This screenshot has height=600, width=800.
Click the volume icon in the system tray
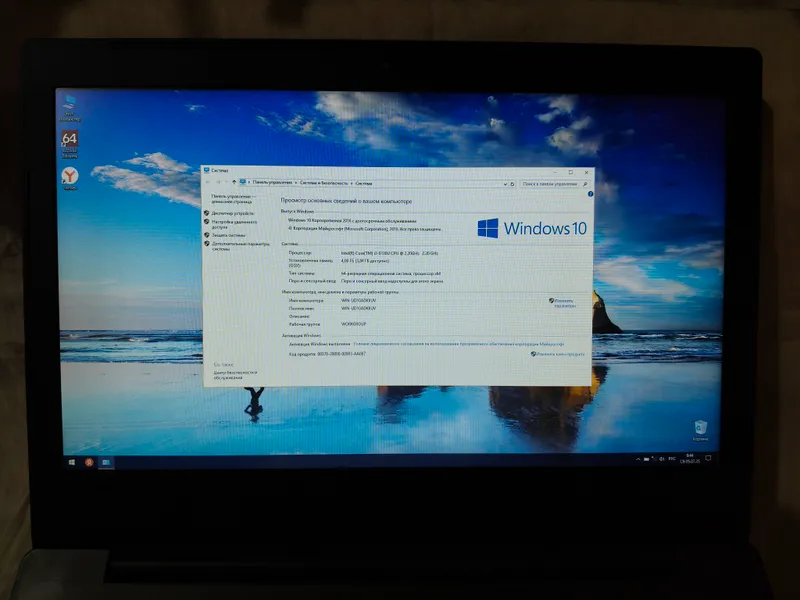click(x=662, y=459)
